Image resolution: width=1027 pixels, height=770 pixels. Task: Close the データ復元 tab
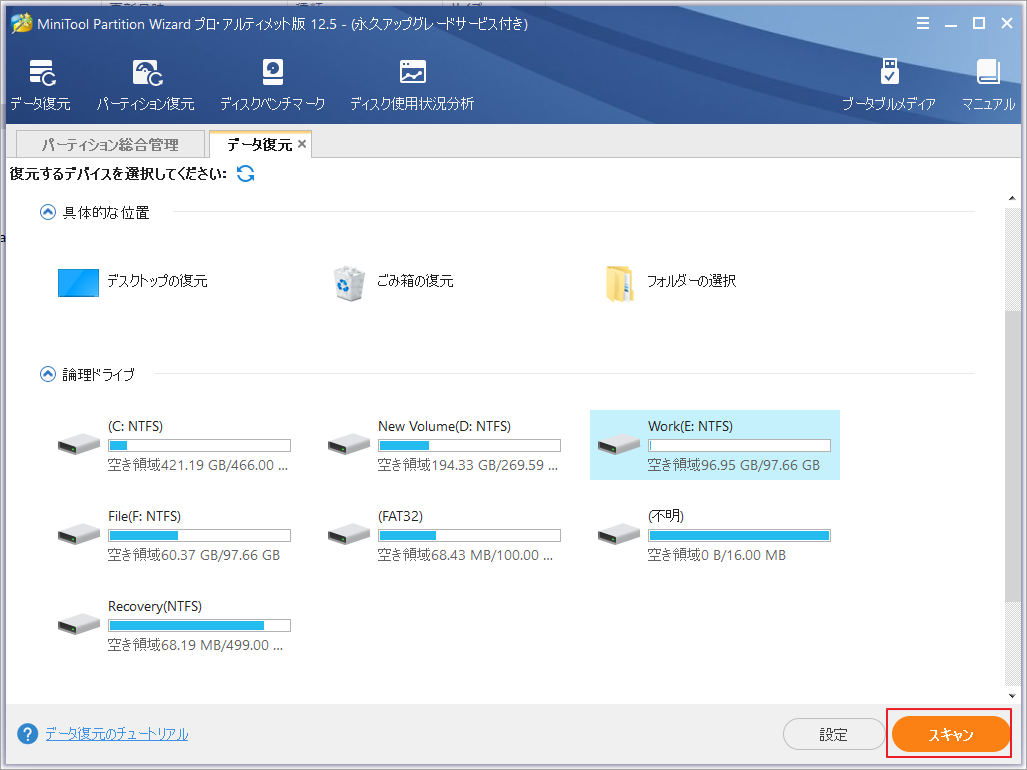(302, 143)
